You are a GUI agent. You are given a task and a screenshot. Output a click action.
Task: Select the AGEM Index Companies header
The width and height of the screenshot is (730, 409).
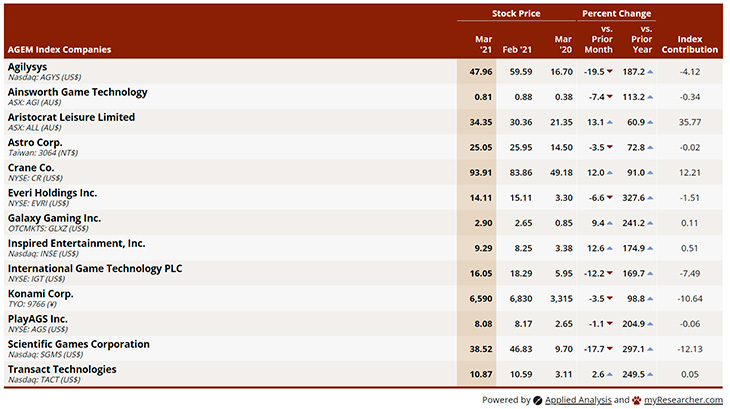59,49
